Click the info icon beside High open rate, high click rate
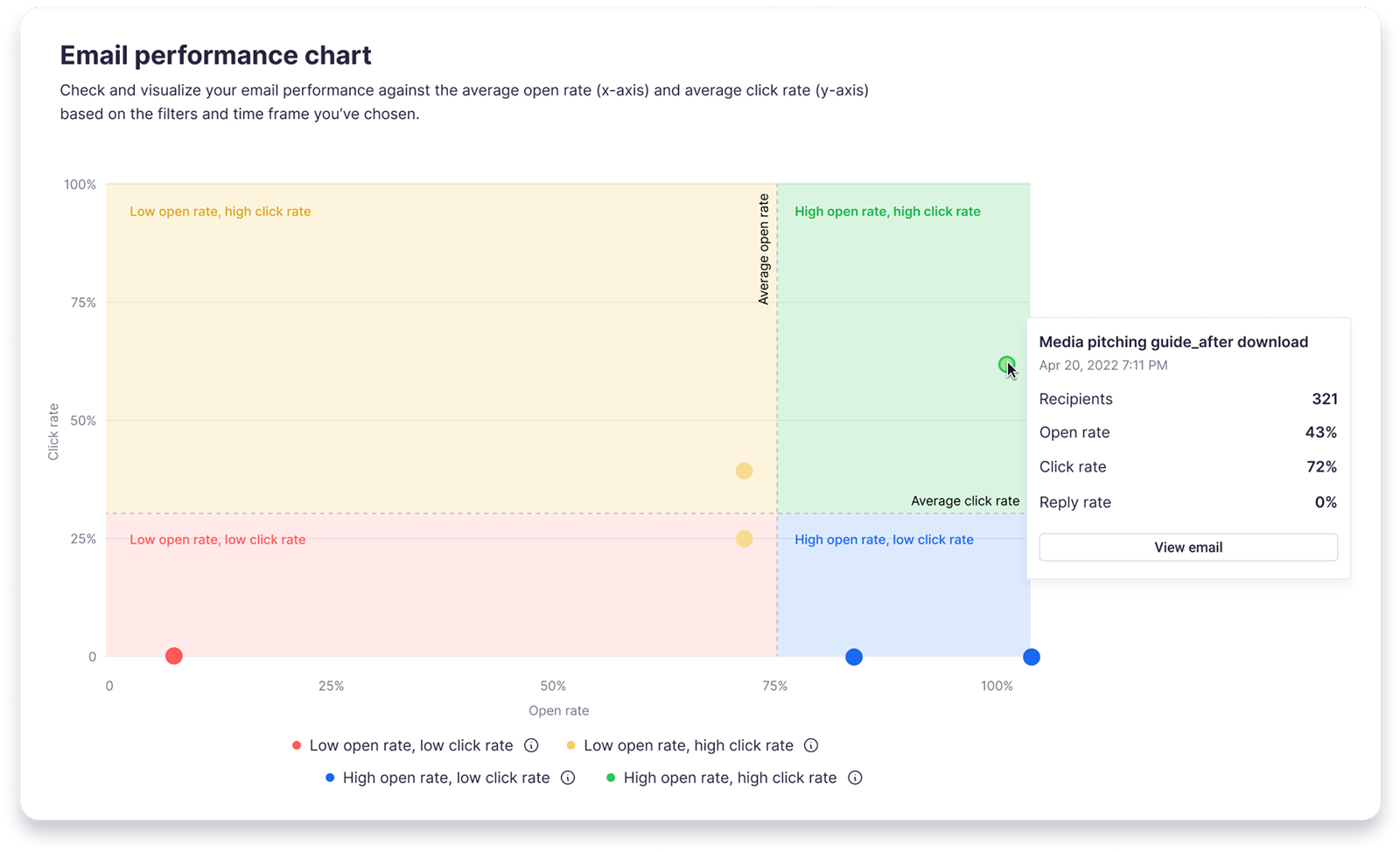The height and width of the screenshot is (852, 1400). (855, 778)
